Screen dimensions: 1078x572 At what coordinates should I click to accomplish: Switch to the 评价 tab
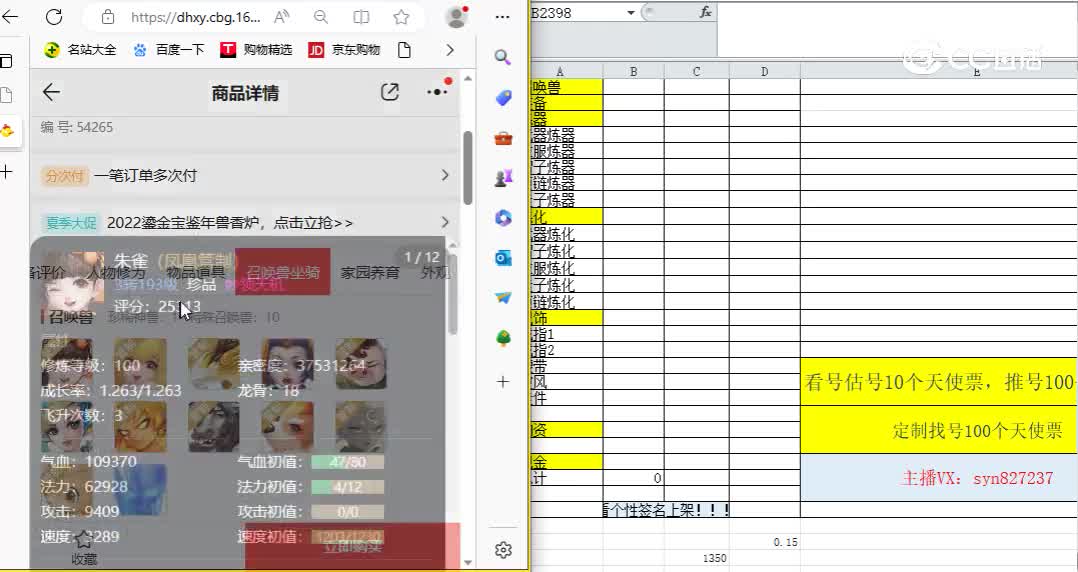click(x=47, y=273)
